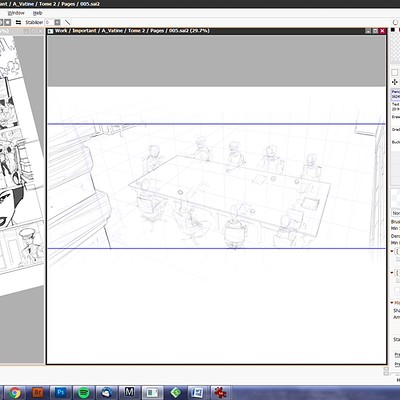This screenshot has width=400, height=400.
Task: Open Spotify from the taskbar
Action: (84, 393)
